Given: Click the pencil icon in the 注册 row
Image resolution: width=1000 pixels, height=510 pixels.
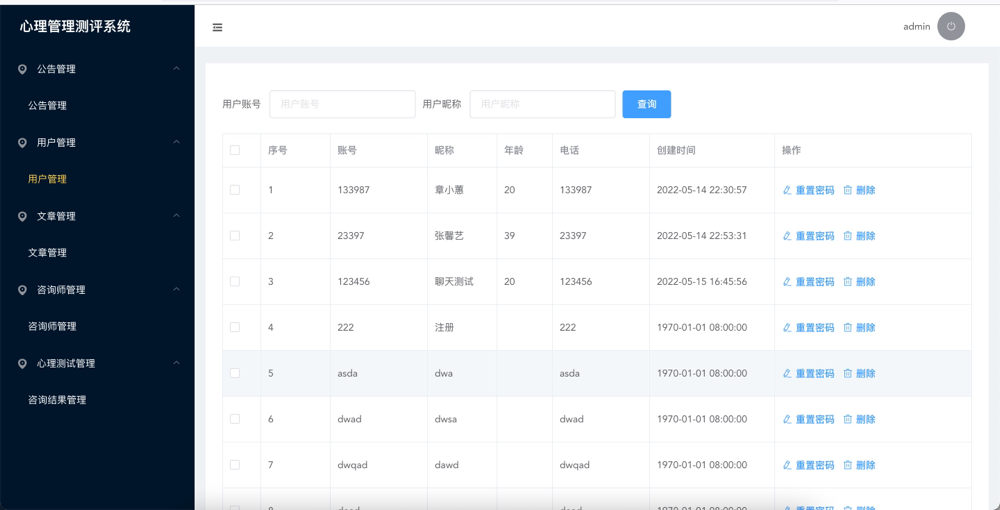Looking at the screenshot, I should (787, 328).
